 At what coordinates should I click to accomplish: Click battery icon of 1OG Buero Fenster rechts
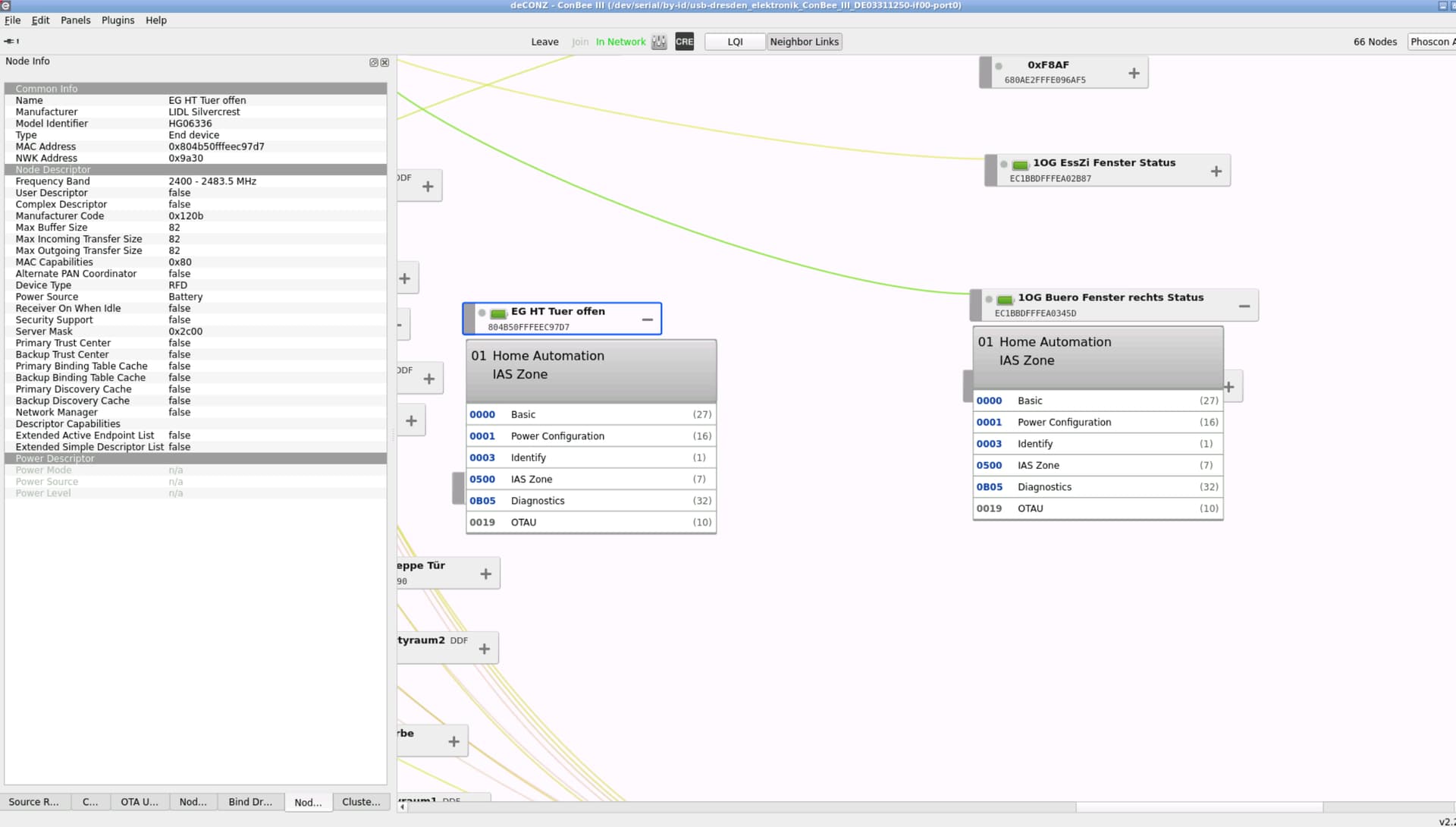pyautogui.click(x=1005, y=300)
